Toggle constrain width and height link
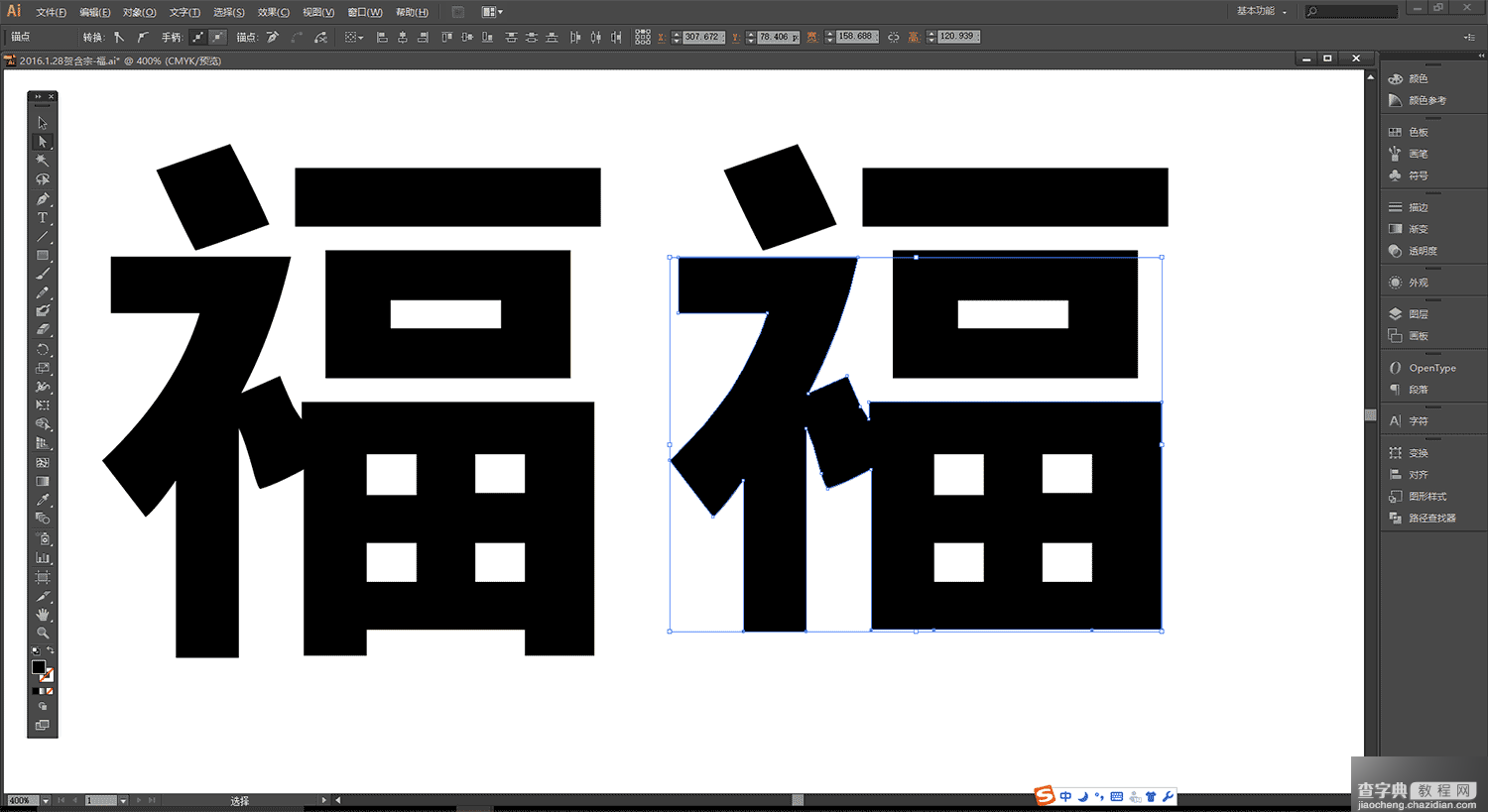The image size is (1488, 812). [x=893, y=37]
